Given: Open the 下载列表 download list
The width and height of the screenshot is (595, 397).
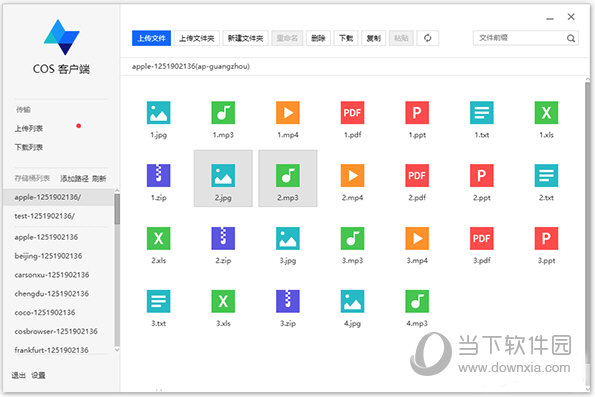Looking at the screenshot, I should (x=29, y=147).
